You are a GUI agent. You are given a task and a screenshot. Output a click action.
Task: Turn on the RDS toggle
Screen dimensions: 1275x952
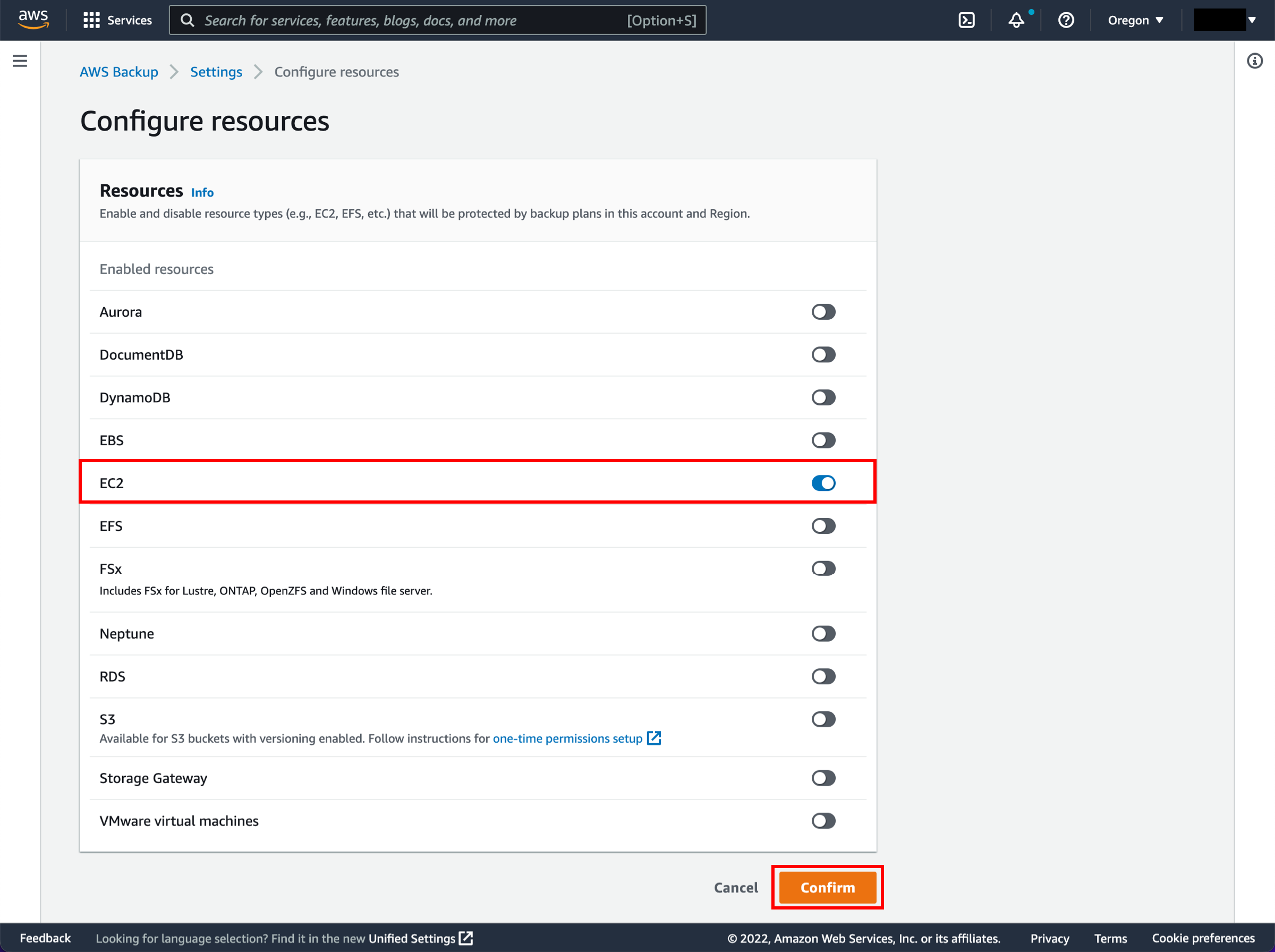823,676
